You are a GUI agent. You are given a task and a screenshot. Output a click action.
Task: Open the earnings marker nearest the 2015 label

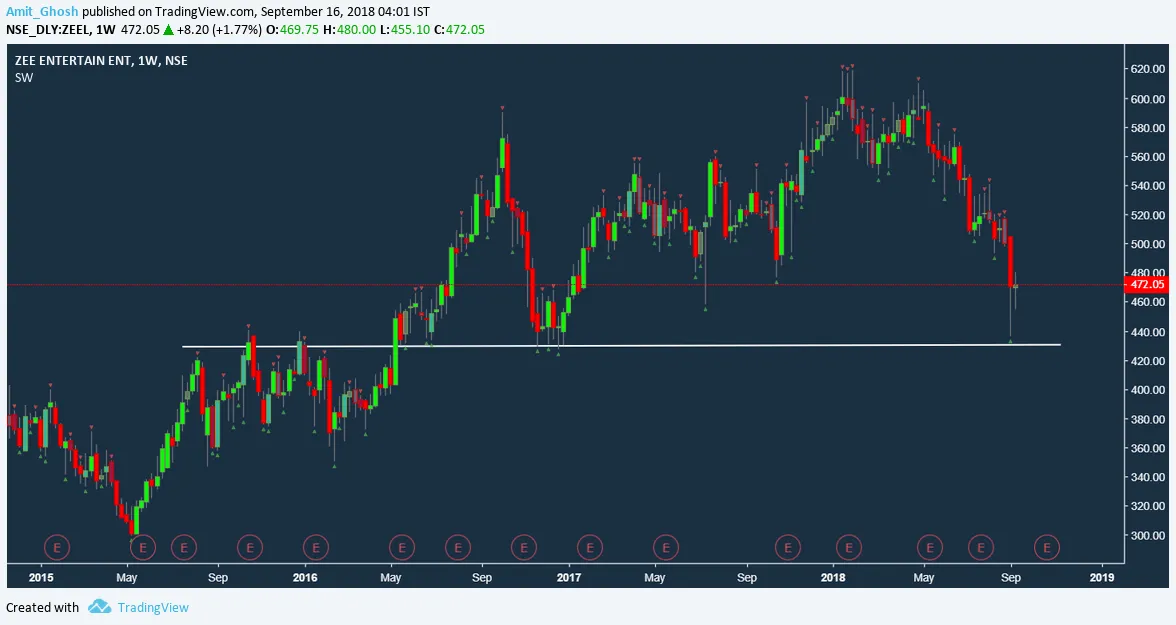[57, 547]
